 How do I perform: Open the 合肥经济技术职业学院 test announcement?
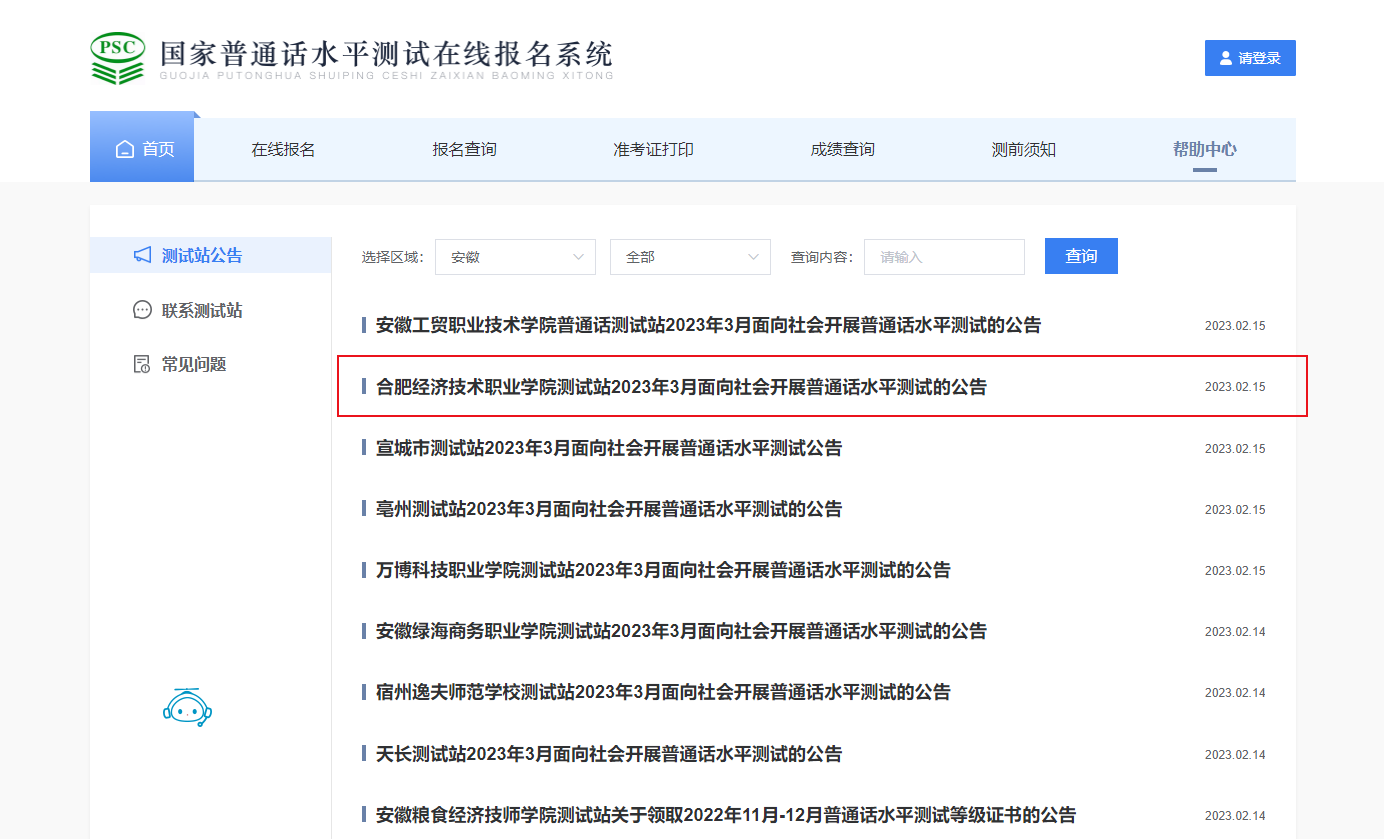tap(681, 387)
